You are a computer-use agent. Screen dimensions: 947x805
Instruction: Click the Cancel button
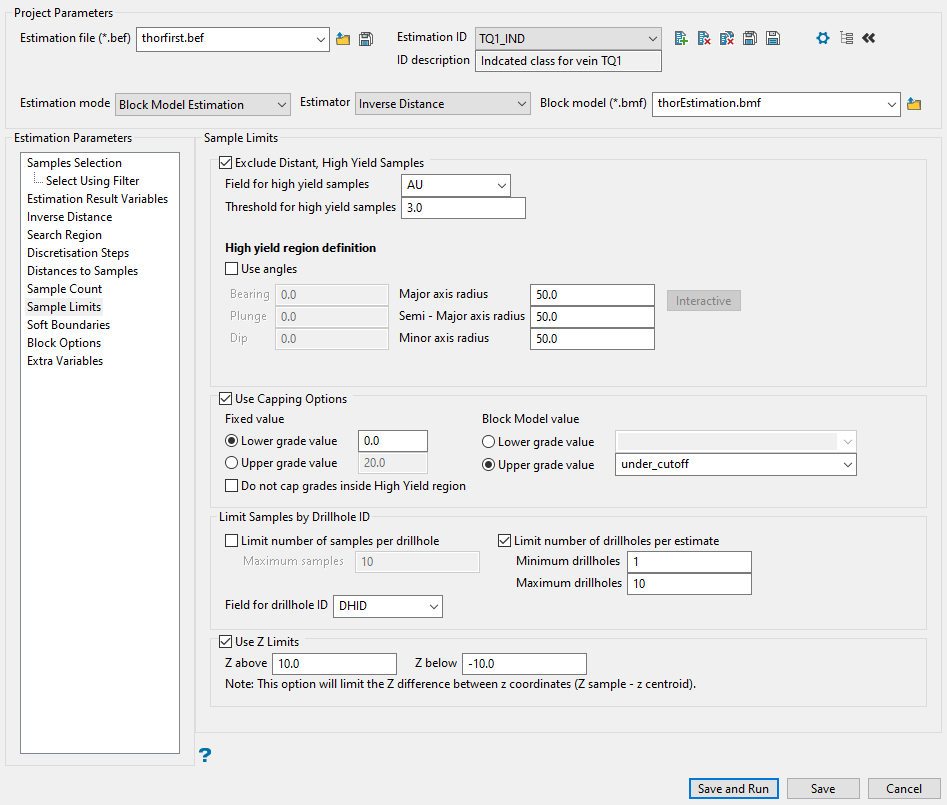pyautogui.click(x=903, y=789)
